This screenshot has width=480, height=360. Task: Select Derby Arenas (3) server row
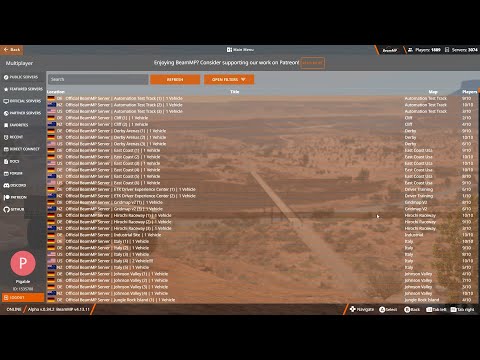pyautogui.click(x=262, y=144)
